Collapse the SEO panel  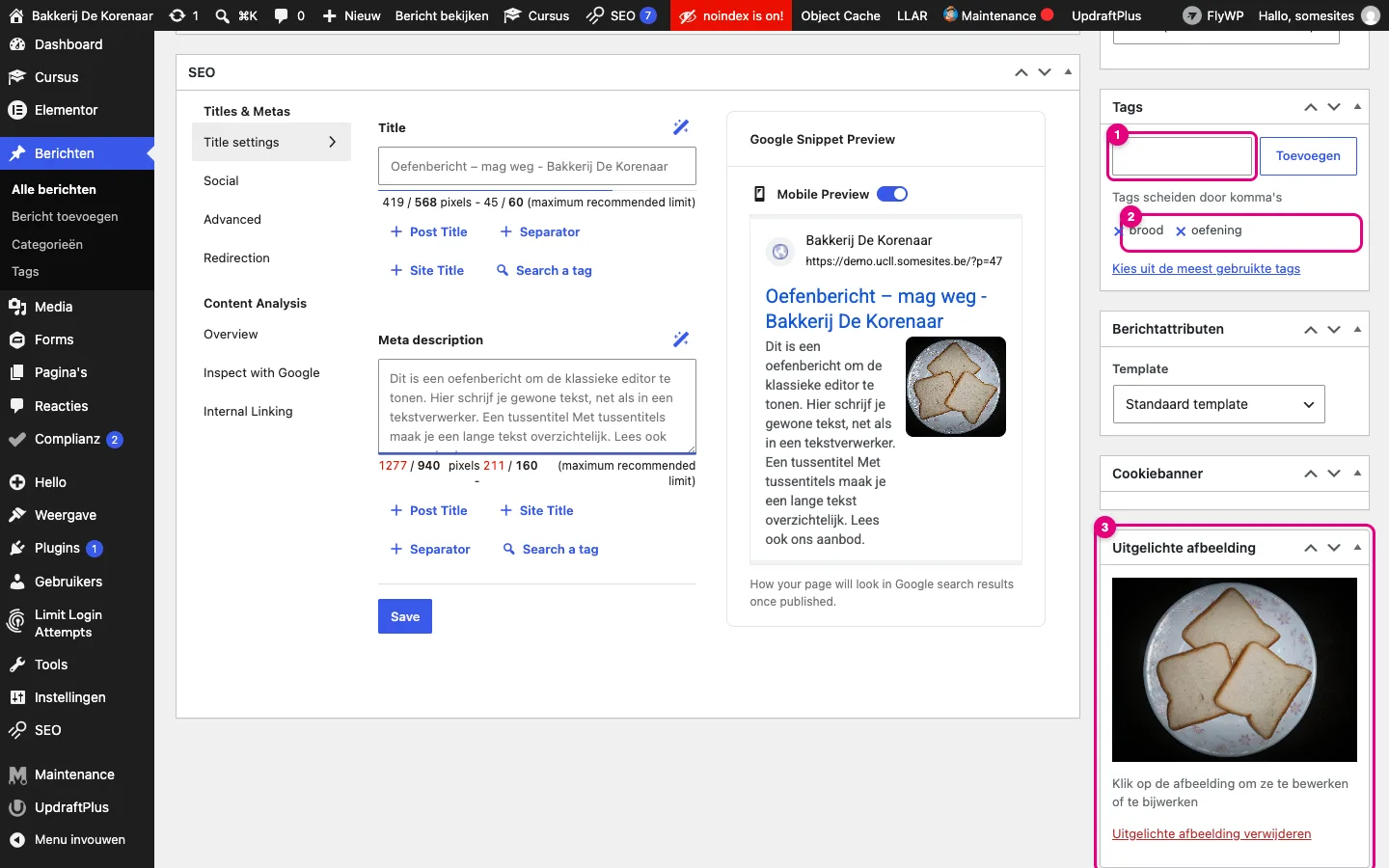tap(1068, 72)
